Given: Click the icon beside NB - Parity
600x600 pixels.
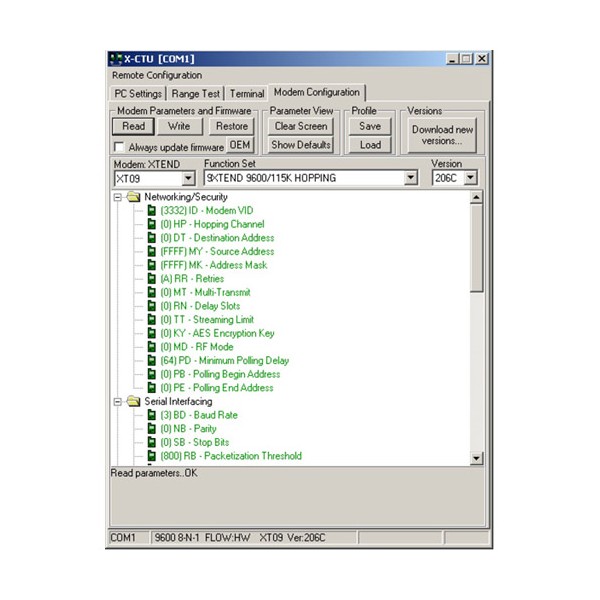Looking at the screenshot, I should pos(152,429).
